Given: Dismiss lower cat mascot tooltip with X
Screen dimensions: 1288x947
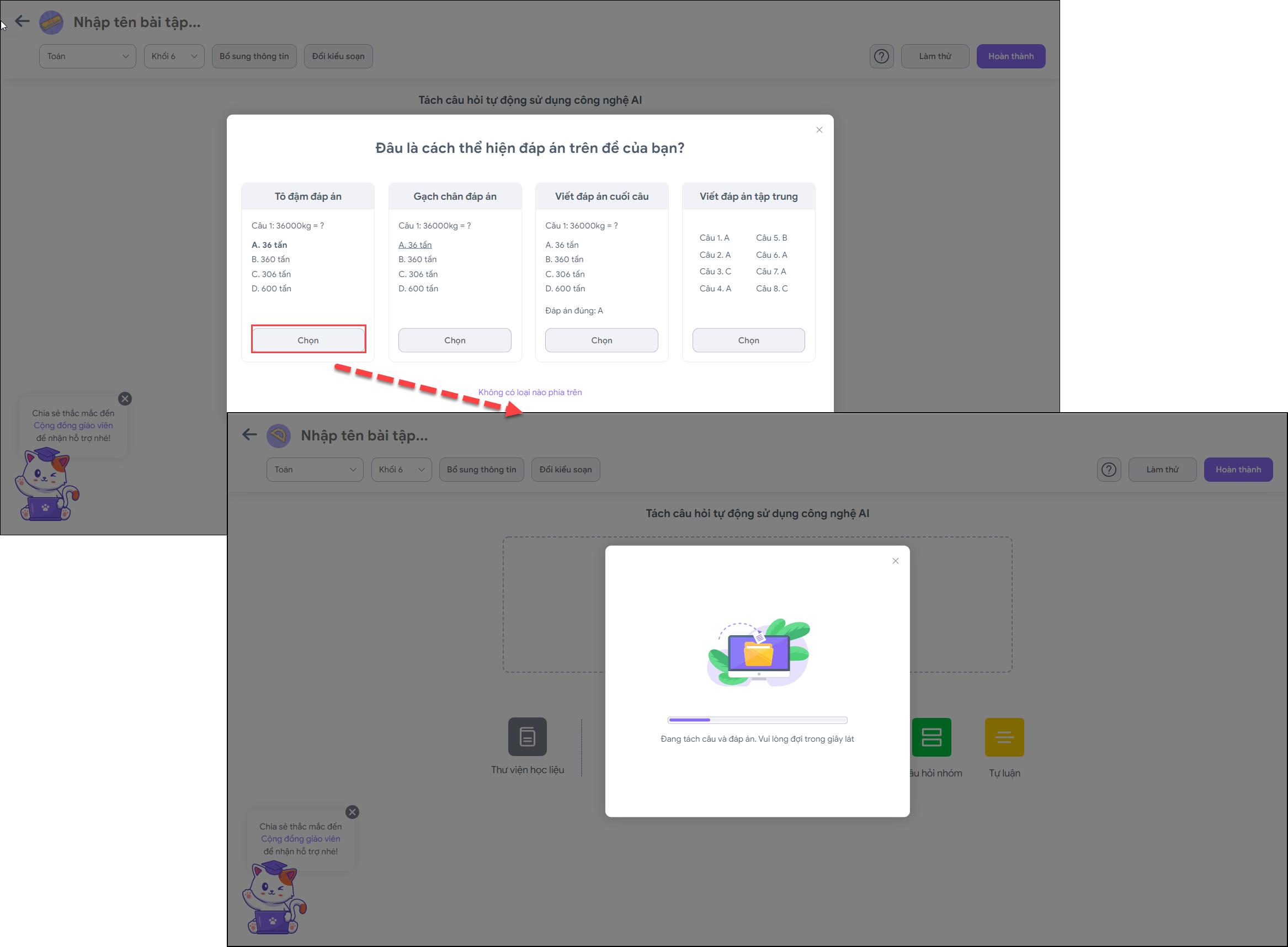Looking at the screenshot, I should click(353, 812).
